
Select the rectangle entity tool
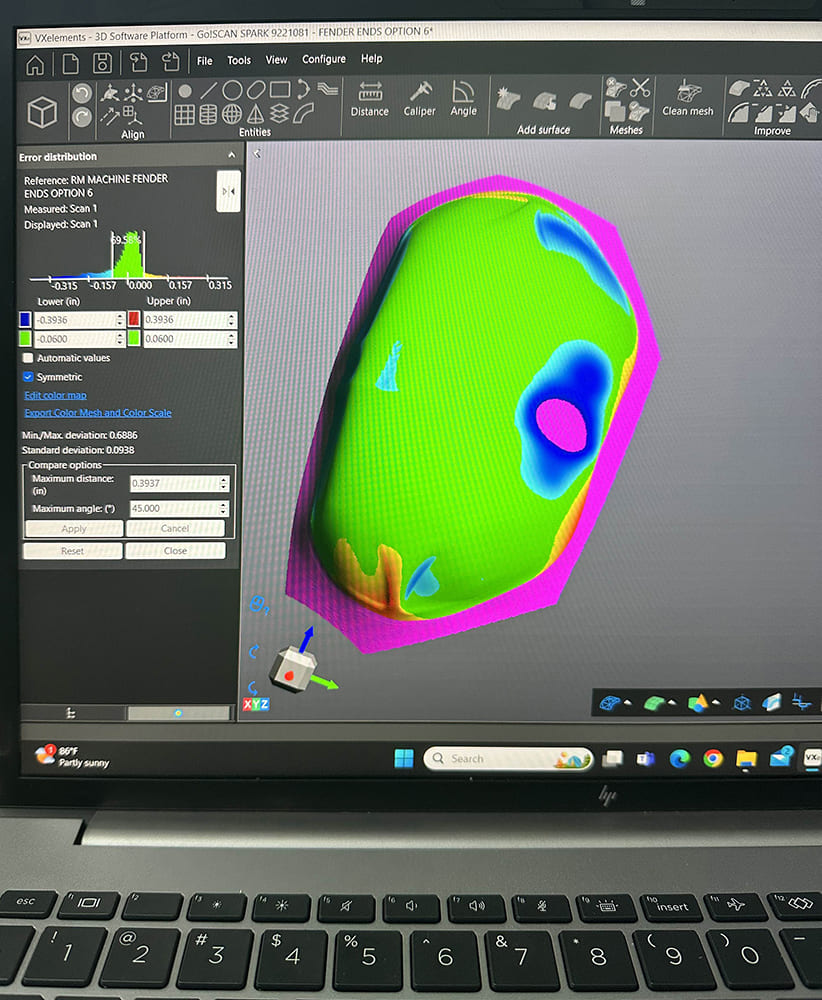279,89
